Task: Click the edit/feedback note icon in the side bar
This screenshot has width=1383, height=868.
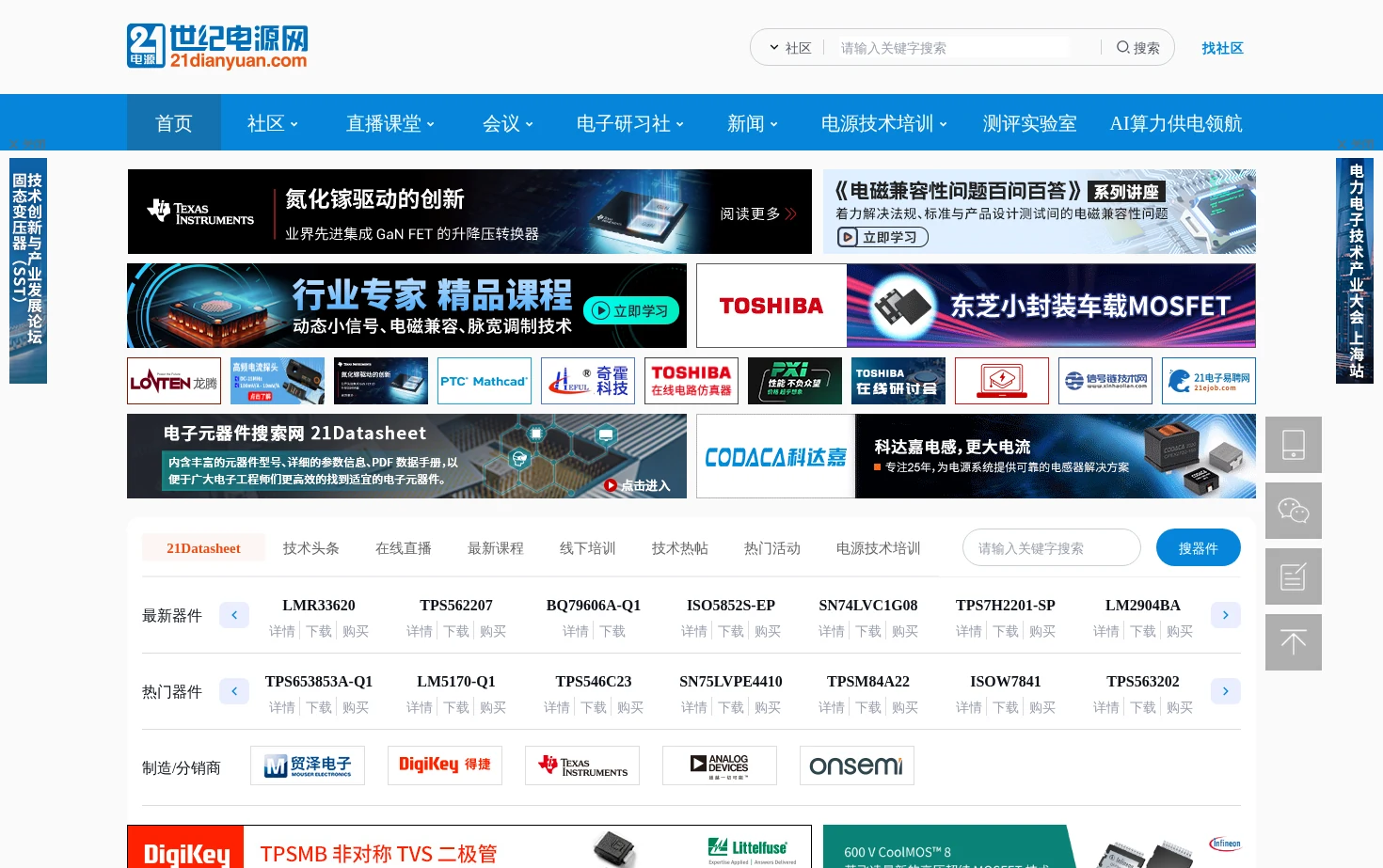Action: [x=1294, y=576]
